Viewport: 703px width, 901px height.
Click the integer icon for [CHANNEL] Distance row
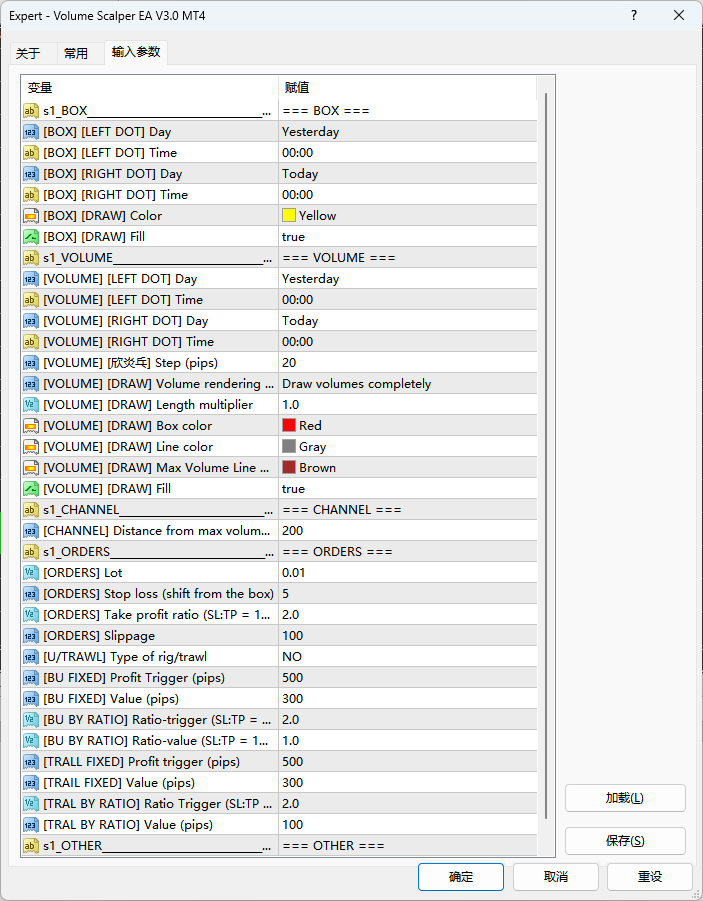[30, 530]
